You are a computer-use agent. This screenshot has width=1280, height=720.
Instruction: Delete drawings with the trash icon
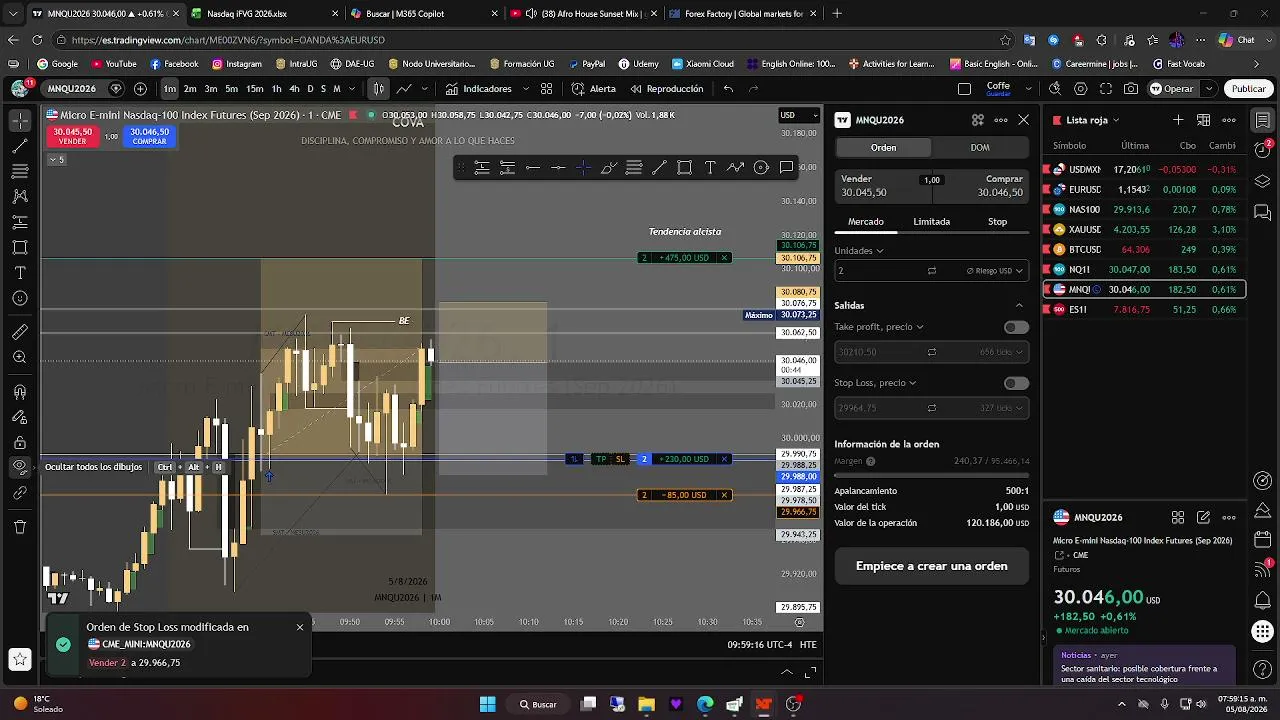[x=20, y=526]
